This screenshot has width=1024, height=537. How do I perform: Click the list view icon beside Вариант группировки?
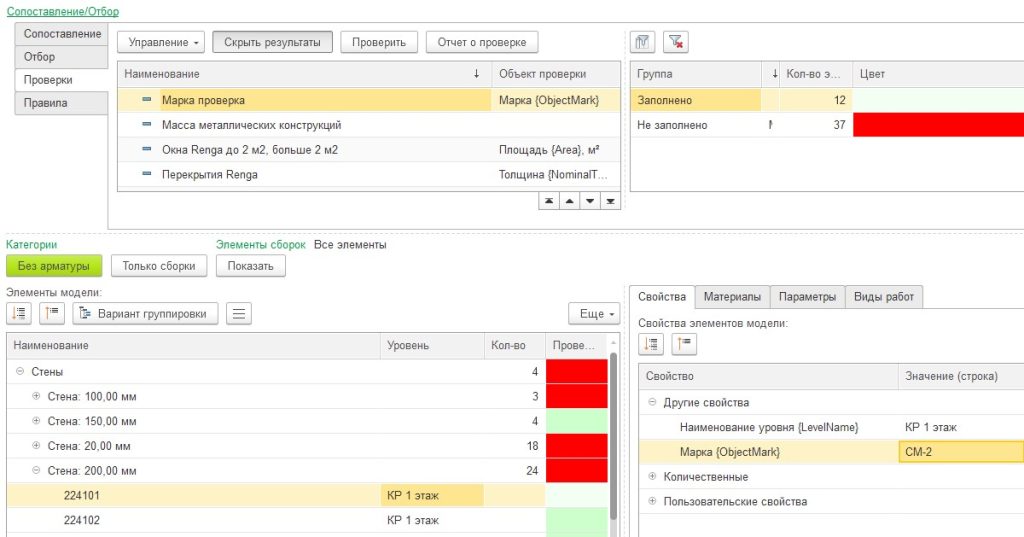click(238, 314)
